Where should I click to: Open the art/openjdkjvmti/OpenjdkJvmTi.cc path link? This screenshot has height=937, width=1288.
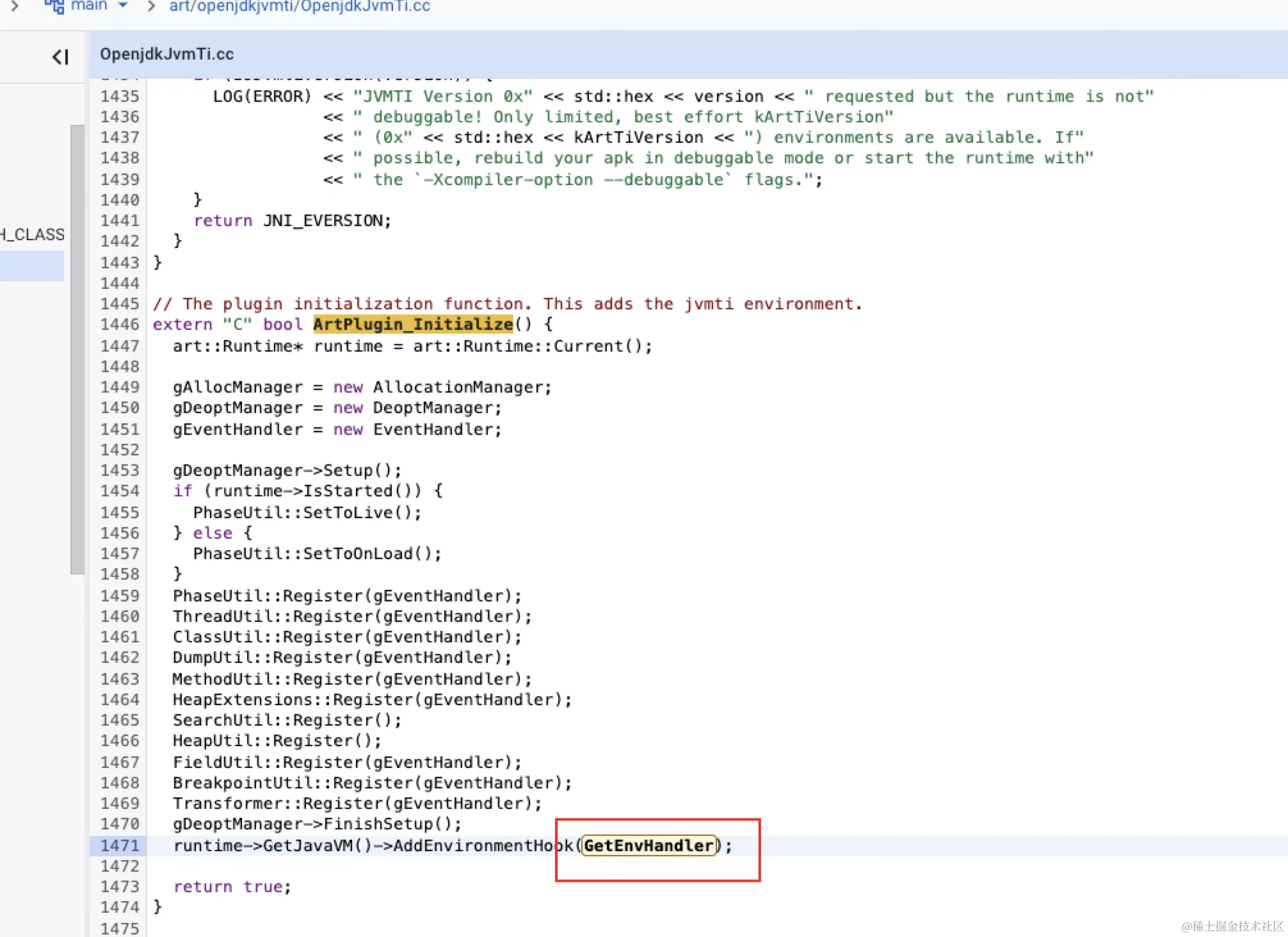tap(299, 6)
